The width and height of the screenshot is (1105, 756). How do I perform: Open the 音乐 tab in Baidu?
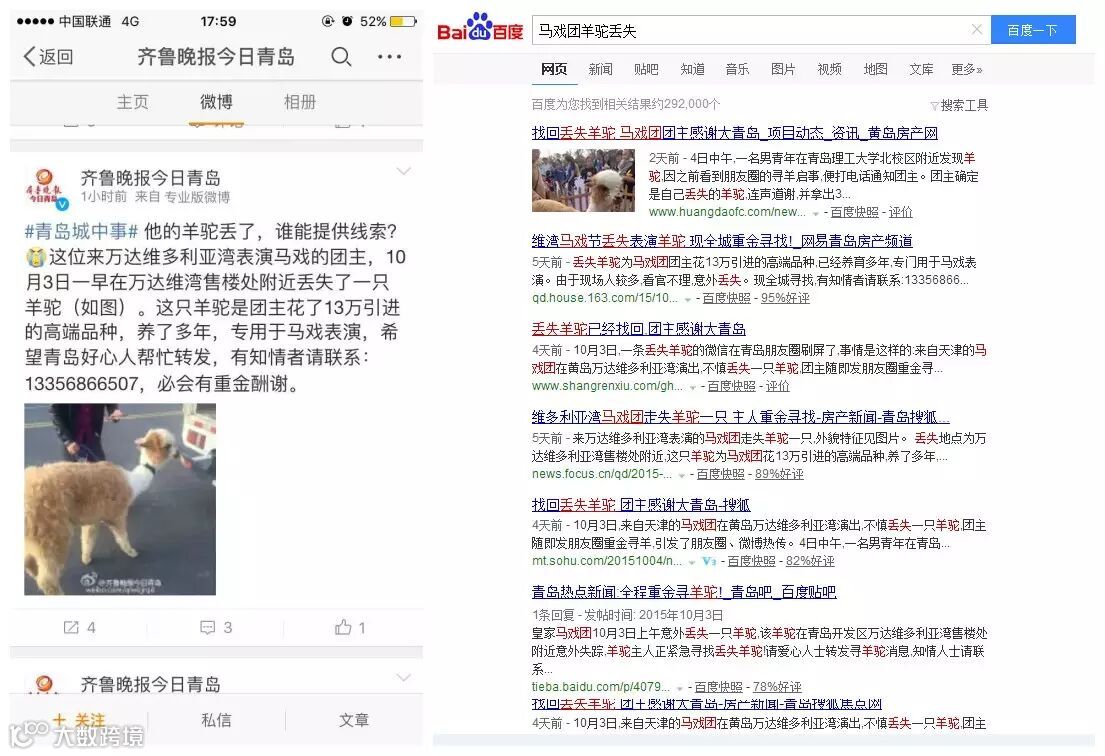pyautogui.click(x=738, y=69)
